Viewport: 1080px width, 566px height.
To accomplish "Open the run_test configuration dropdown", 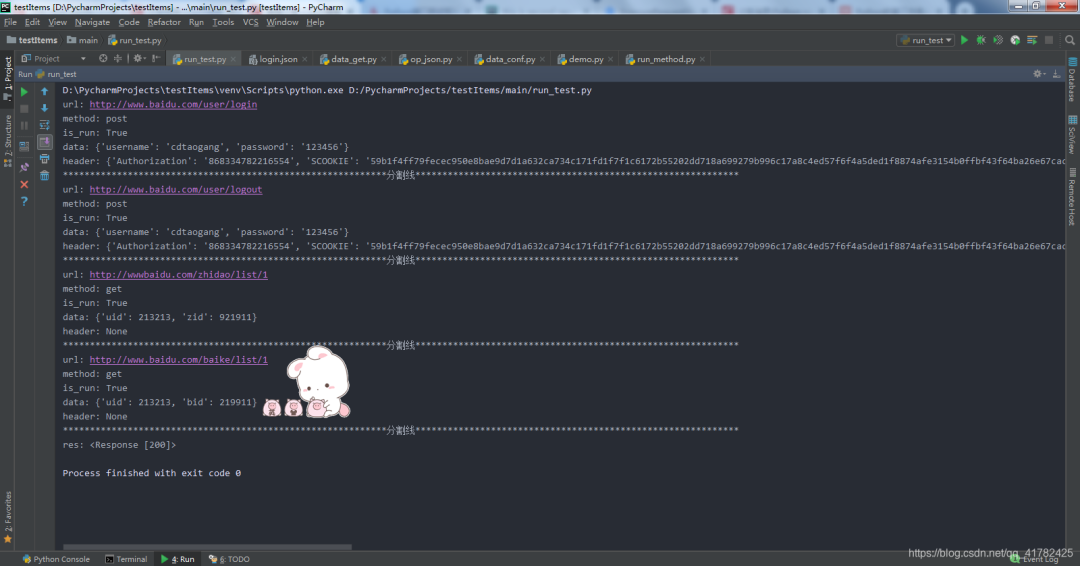I will 925,40.
